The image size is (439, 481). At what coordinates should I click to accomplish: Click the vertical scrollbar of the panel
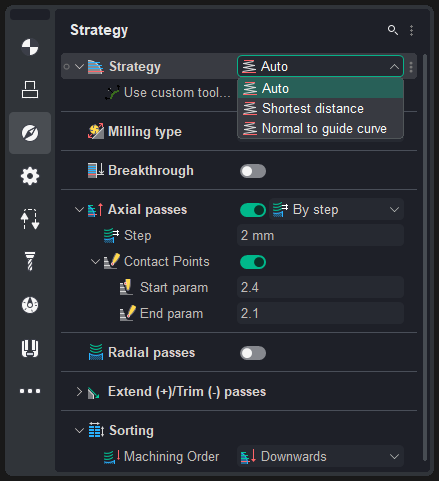[425, 257]
